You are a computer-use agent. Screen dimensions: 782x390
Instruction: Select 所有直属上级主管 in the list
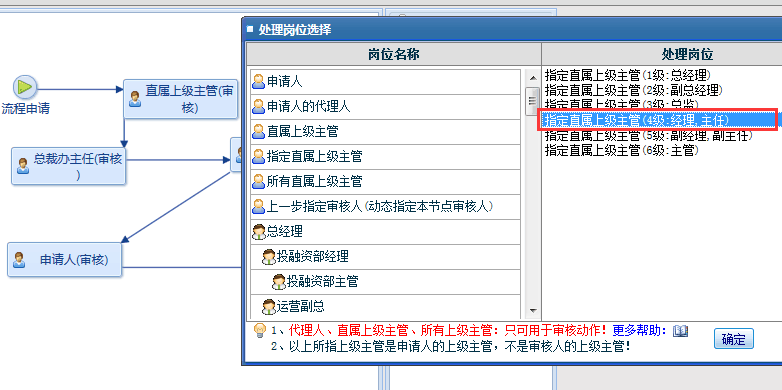coord(385,182)
